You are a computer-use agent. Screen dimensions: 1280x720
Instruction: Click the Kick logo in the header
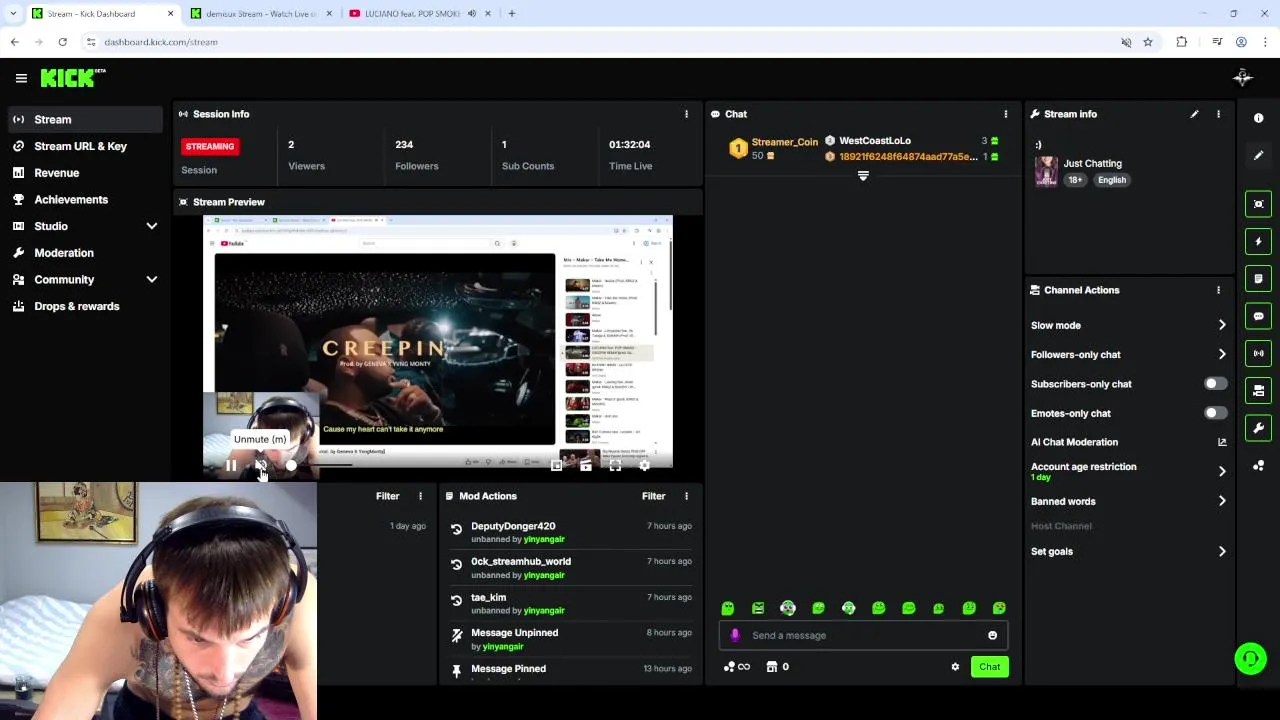(x=73, y=78)
